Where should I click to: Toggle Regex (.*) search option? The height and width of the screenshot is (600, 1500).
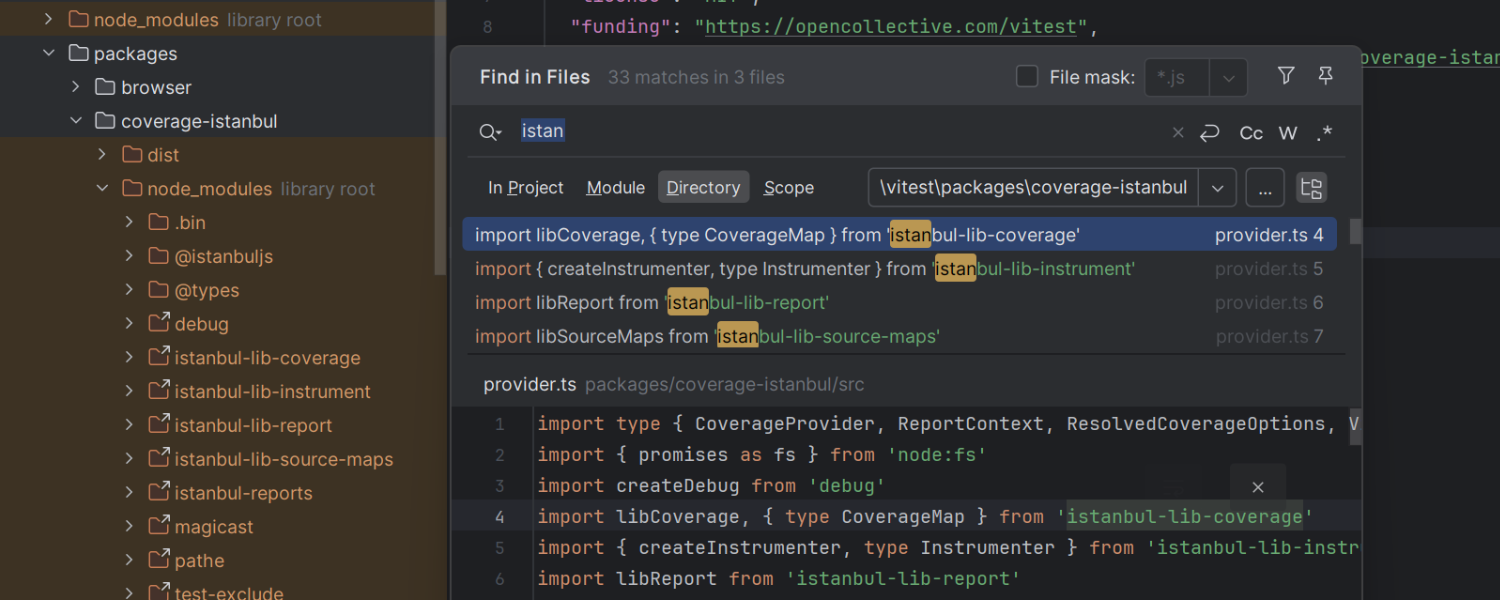pos(1324,133)
